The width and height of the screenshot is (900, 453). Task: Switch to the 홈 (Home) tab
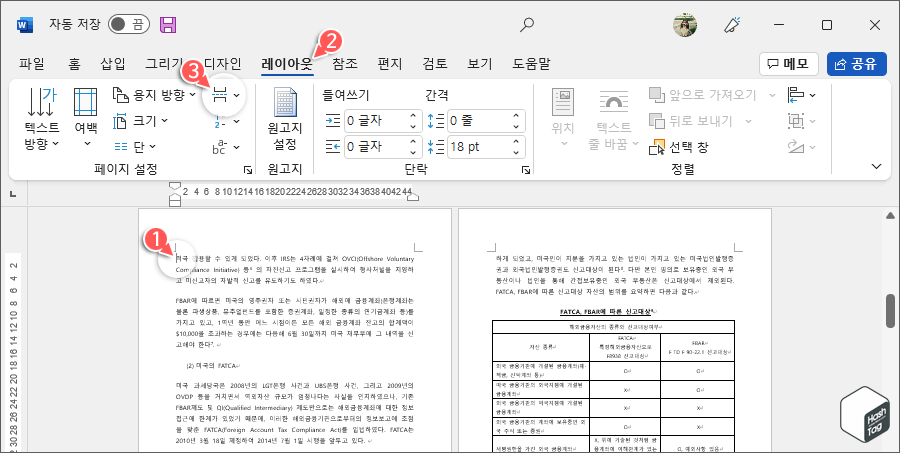click(x=75, y=64)
